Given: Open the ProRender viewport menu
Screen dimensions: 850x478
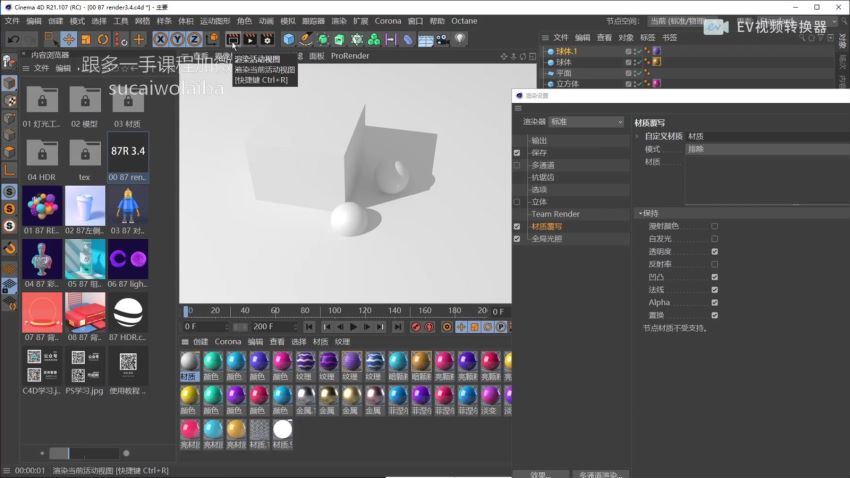Looking at the screenshot, I should point(350,56).
